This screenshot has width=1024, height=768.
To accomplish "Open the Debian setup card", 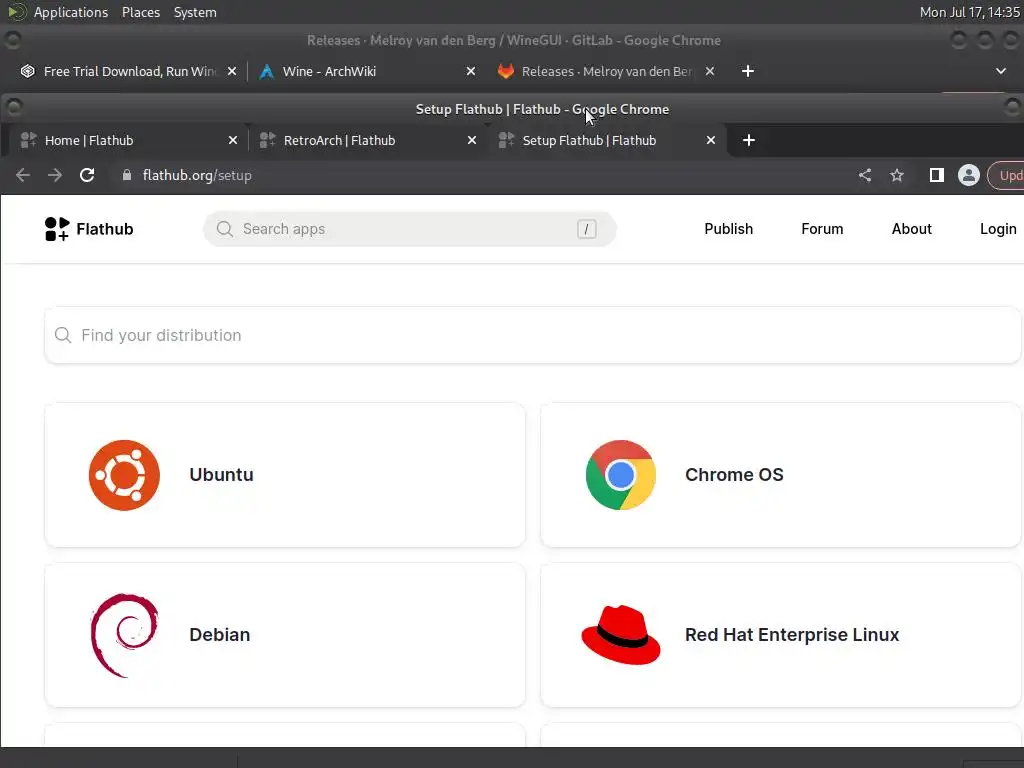I will [285, 635].
